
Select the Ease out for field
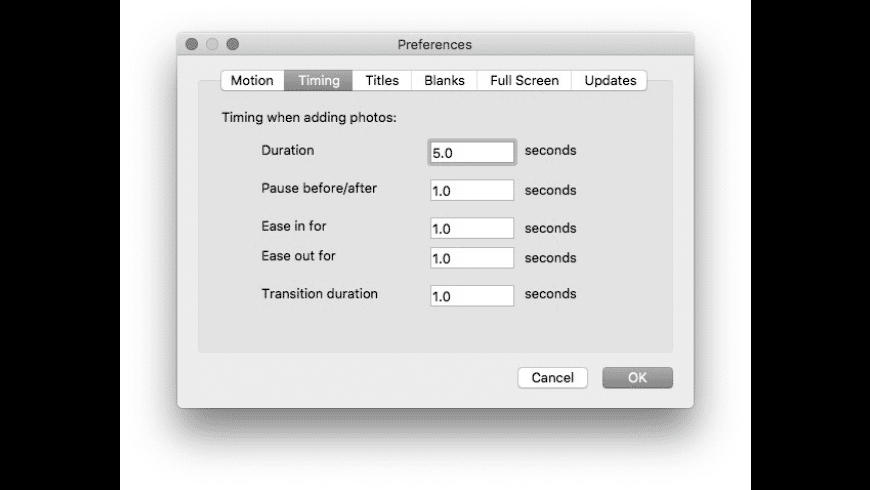click(472, 258)
